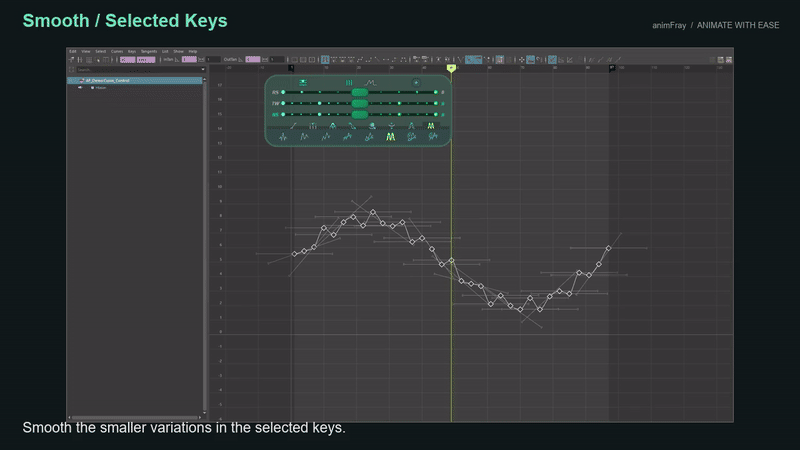Click the highlighted yellow Smooth Selected Keys tool
Screen dimensions: 800x450
click(x=390, y=137)
